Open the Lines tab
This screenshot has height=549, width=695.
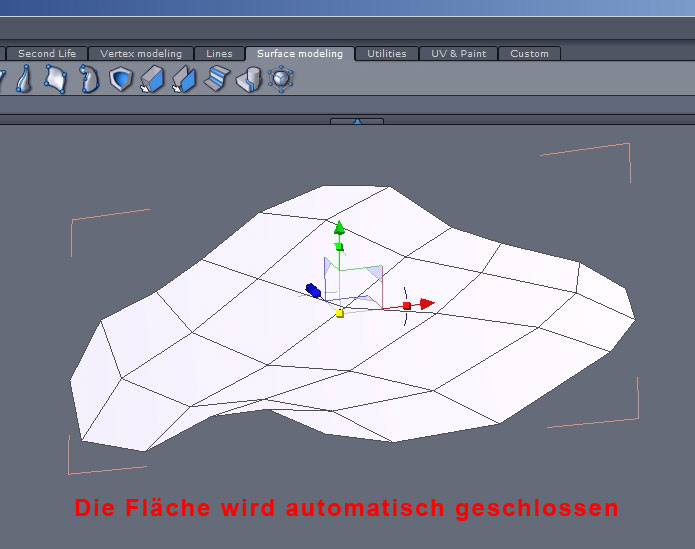point(219,54)
